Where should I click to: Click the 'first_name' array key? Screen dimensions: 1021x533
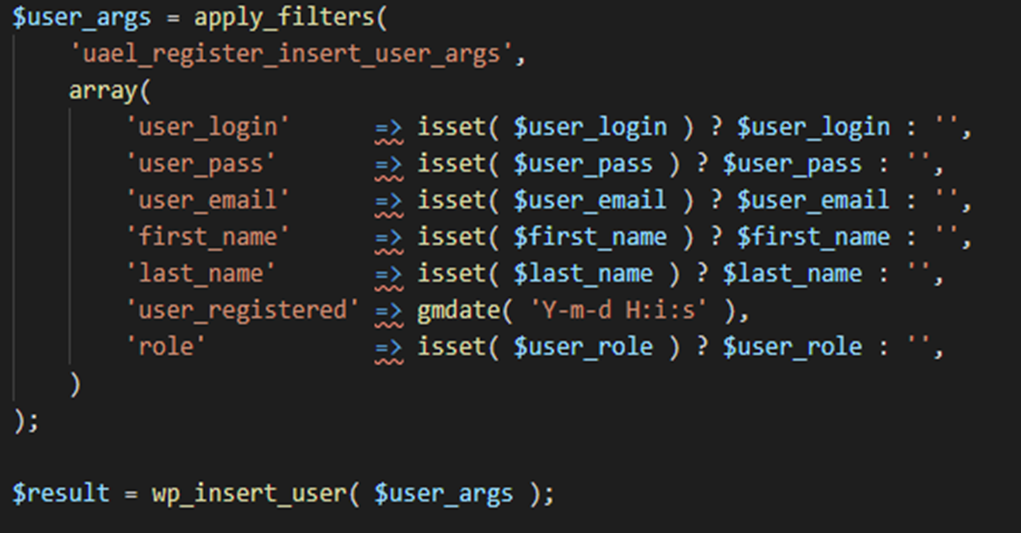click(x=208, y=237)
